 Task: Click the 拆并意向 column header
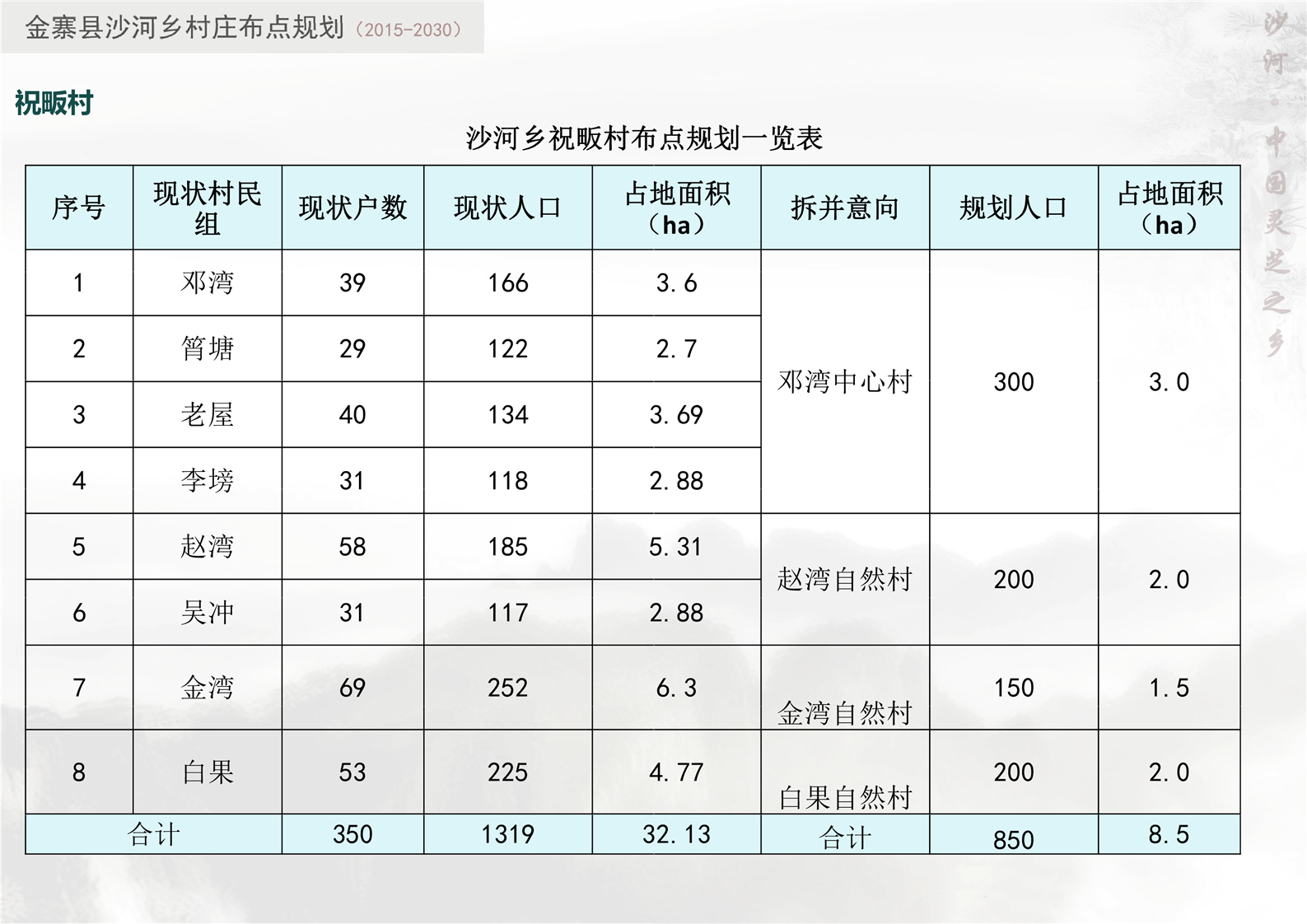point(845,208)
